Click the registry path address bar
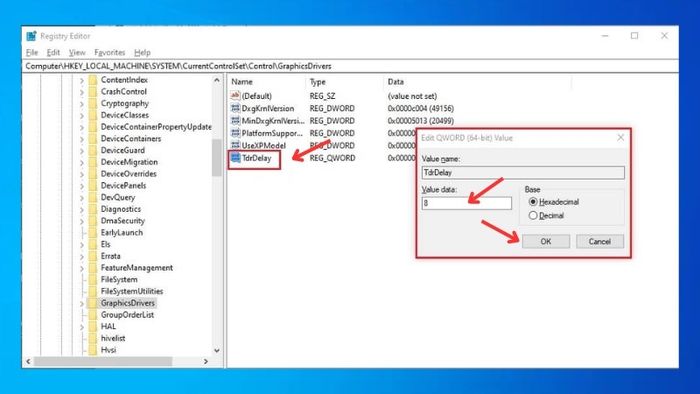The image size is (700, 394). (350, 66)
